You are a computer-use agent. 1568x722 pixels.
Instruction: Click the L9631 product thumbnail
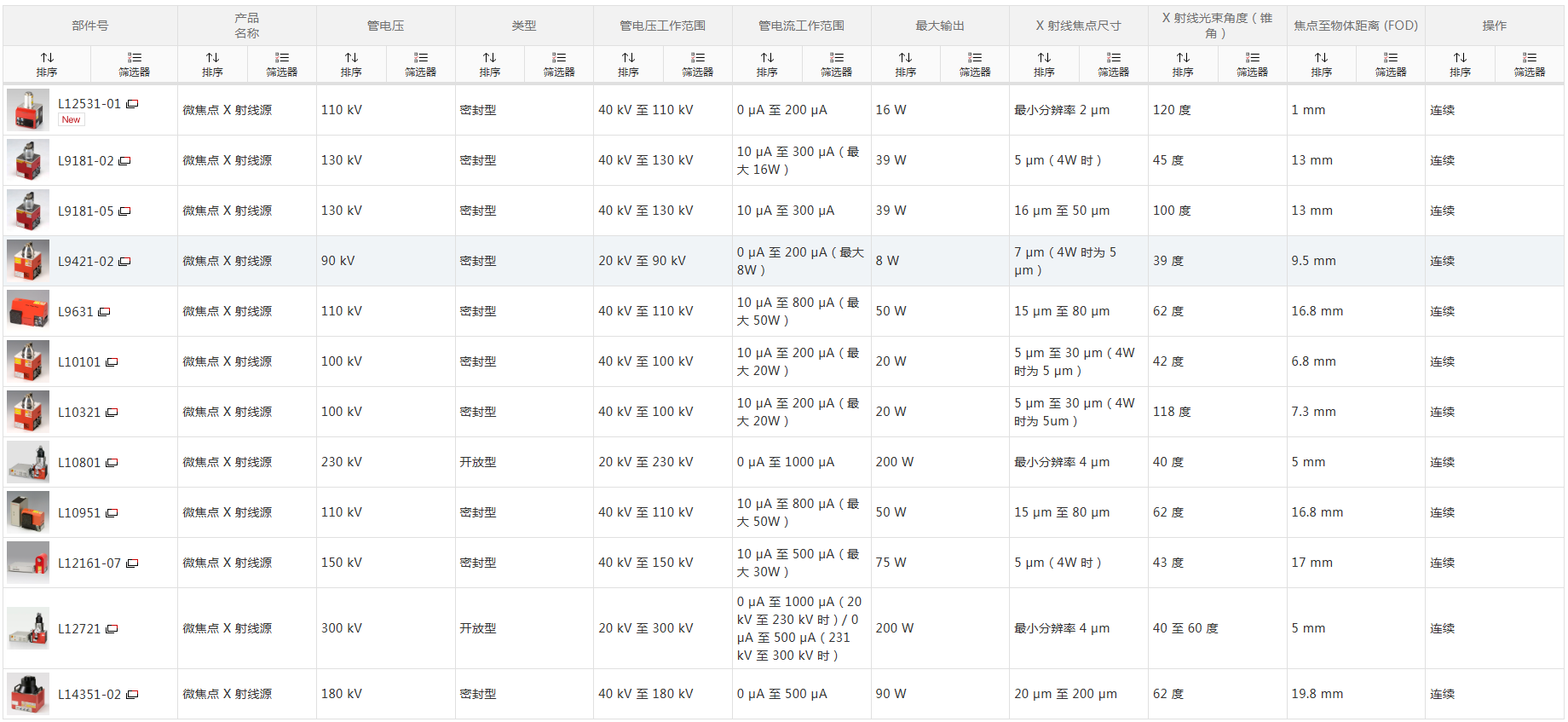click(28, 311)
